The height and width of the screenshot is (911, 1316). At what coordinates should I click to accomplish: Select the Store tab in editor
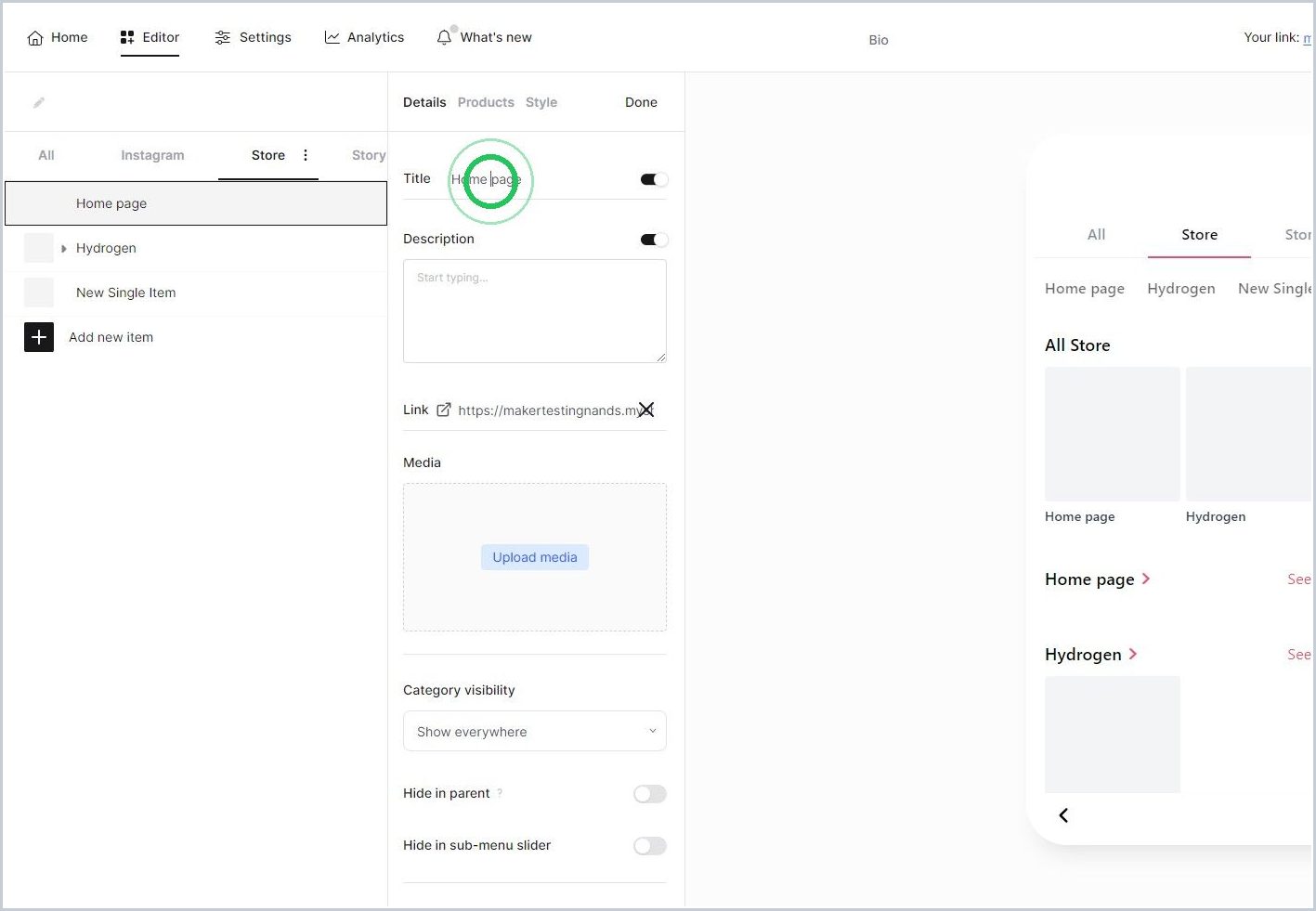268,155
